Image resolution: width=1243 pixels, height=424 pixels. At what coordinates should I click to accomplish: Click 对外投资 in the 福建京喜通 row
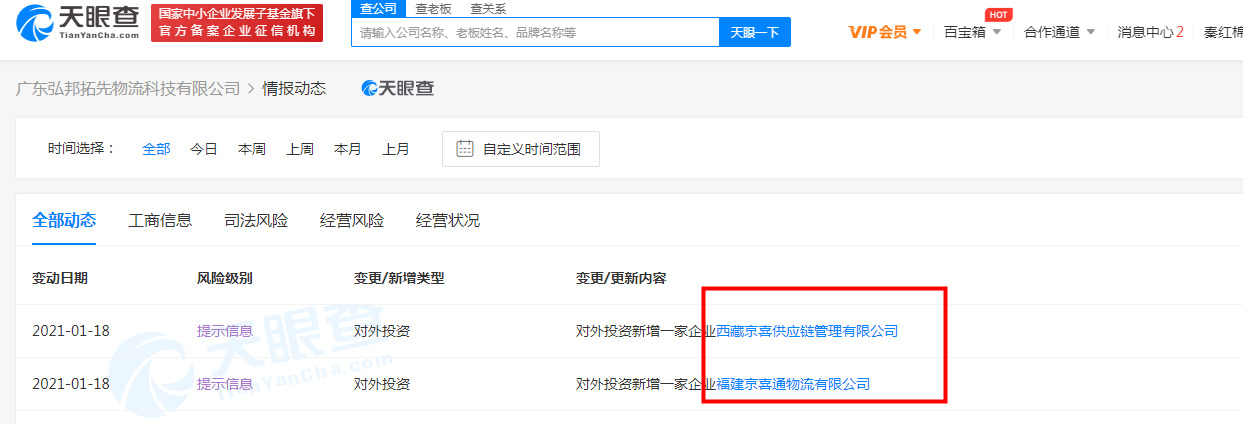pyautogui.click(x=382, y=384)
